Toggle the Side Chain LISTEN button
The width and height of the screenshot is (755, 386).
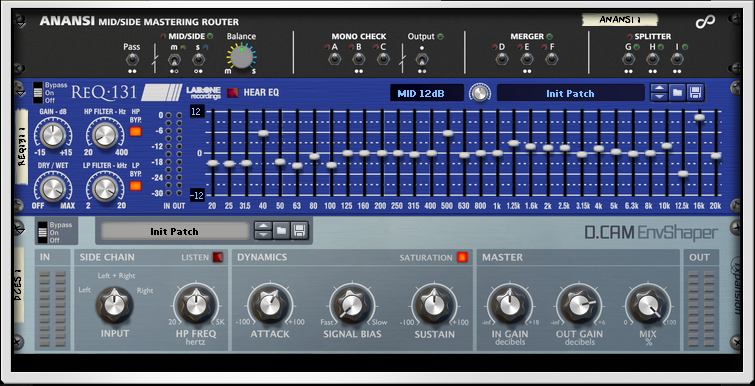coord(218,257)
